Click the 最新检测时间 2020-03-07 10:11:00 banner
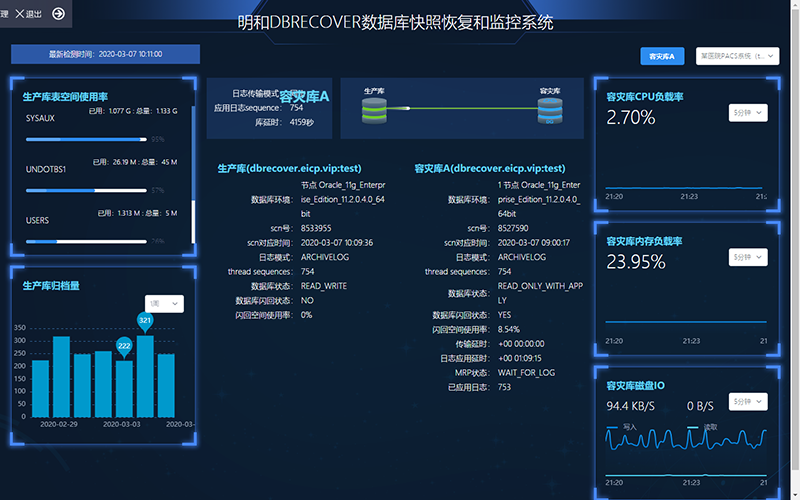This screenshot has width=800, height=500. pyautogui.click(x=106, y=54)
